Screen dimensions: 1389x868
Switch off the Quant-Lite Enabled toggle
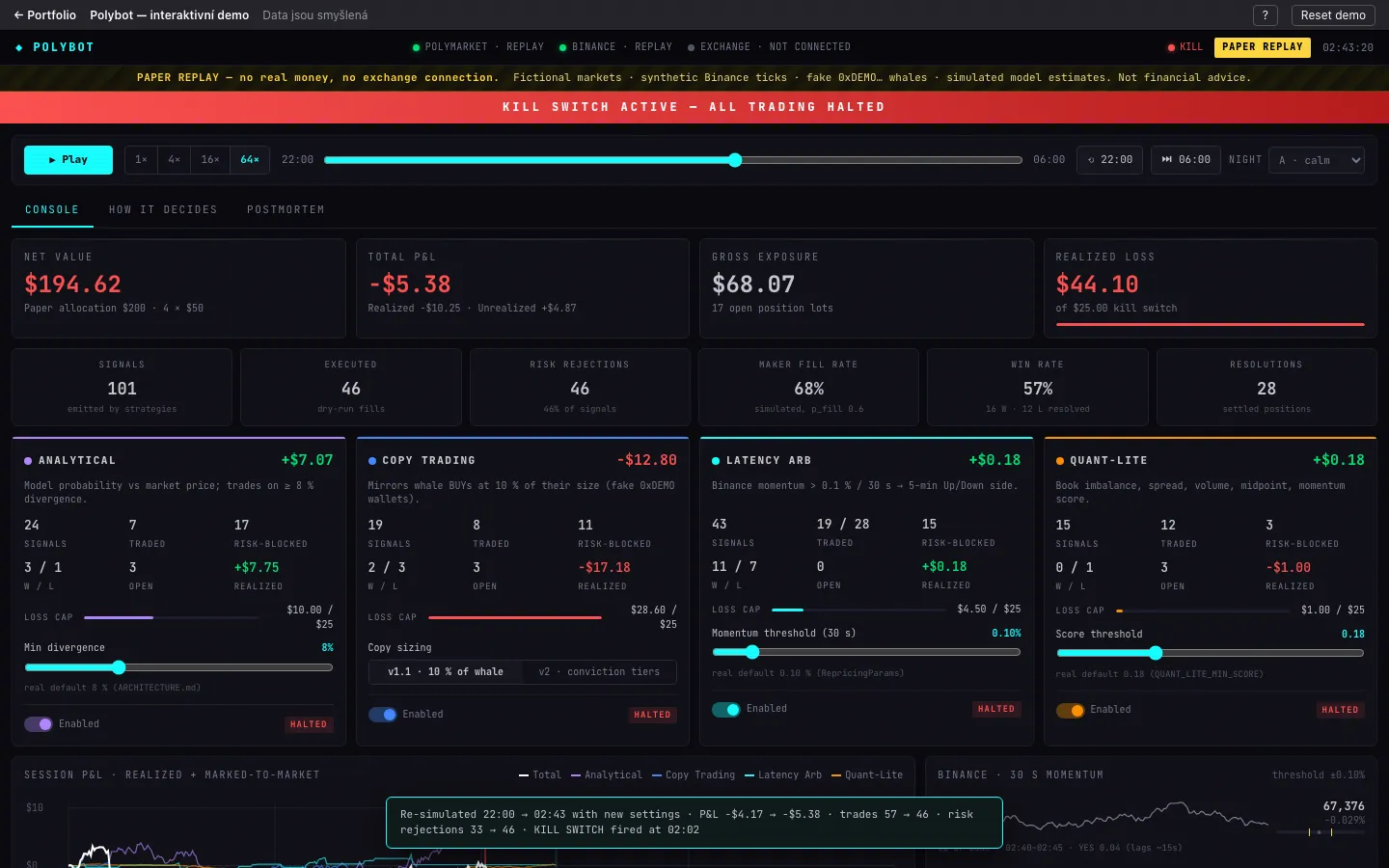point(1071,711)
